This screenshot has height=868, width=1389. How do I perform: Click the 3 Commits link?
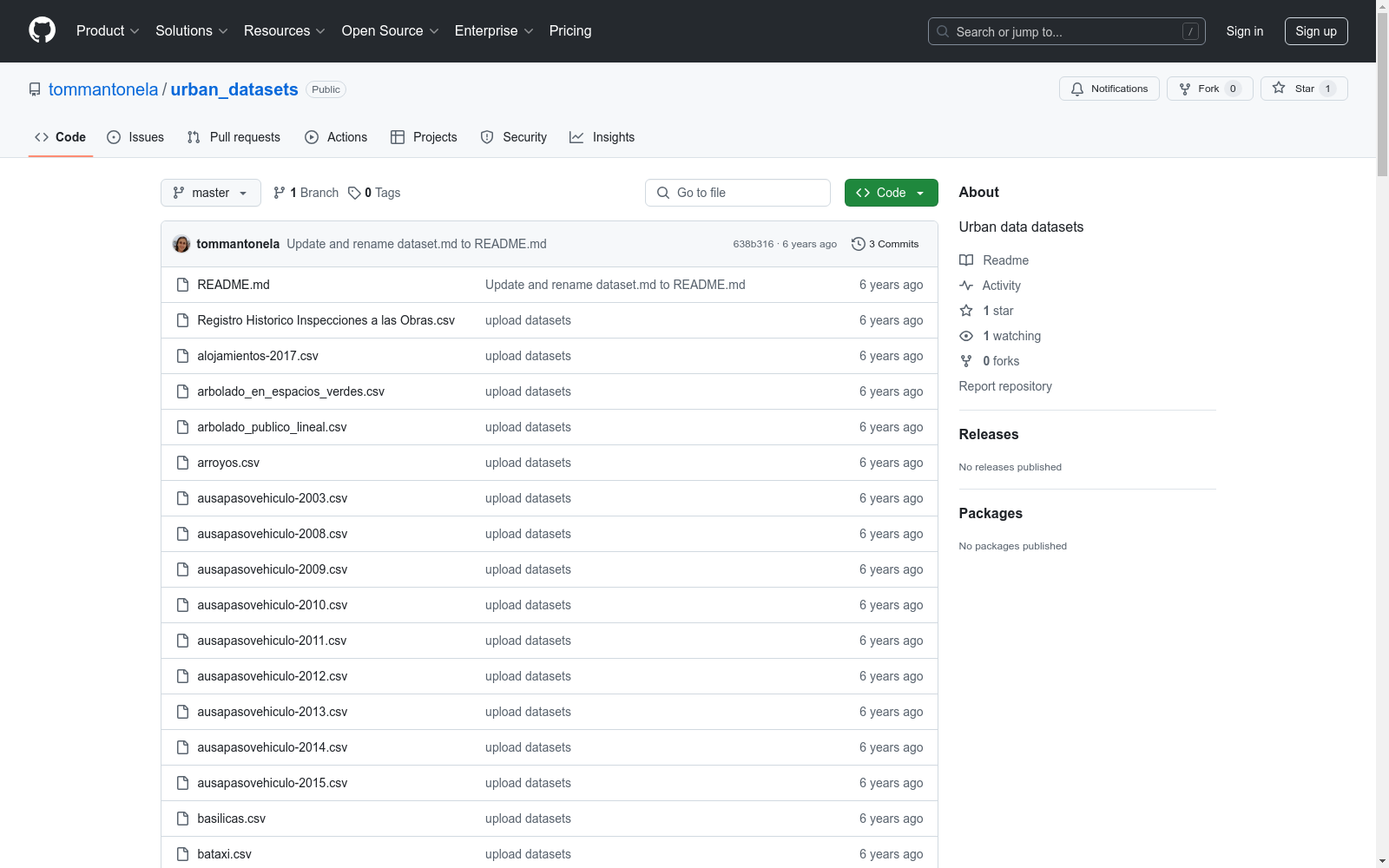point(885,244)
